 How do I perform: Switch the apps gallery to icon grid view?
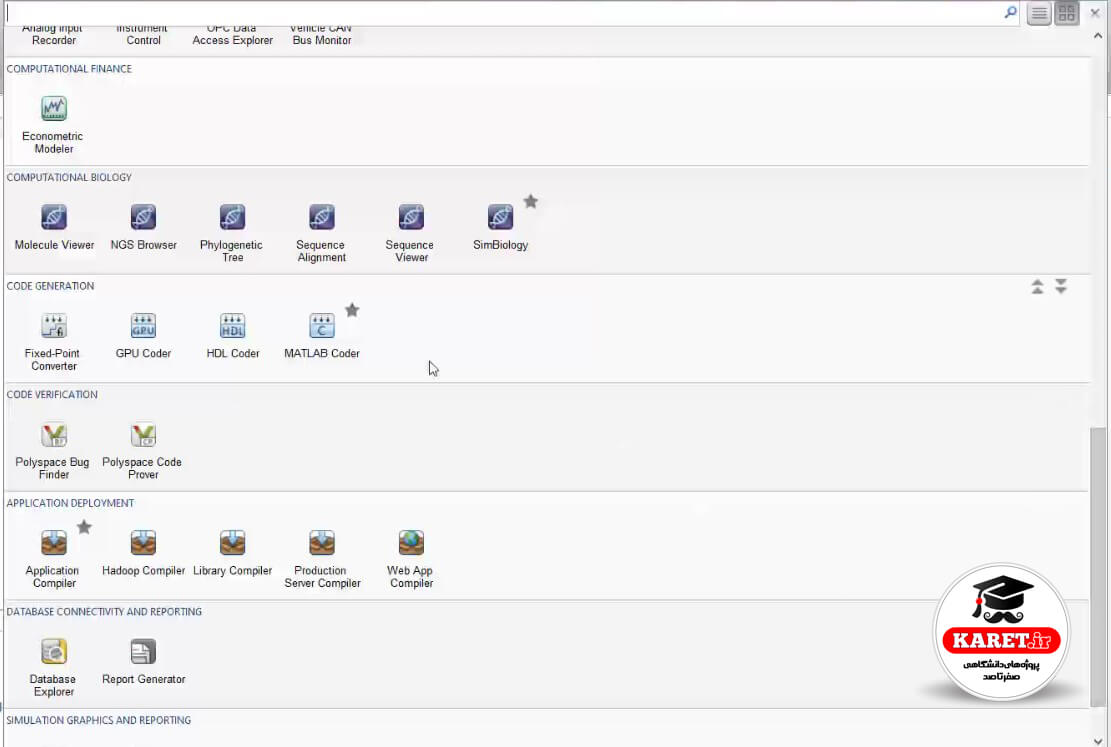(x=1067, y=13)
